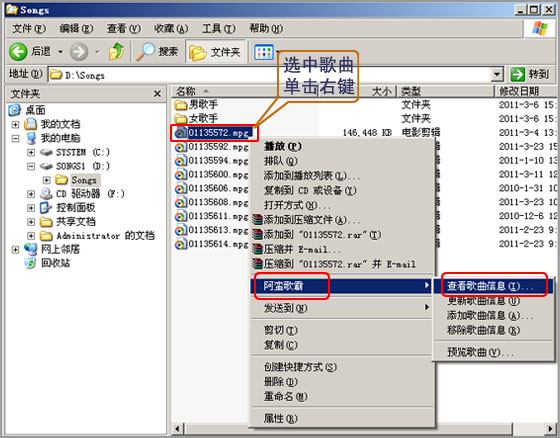Open the Views icon in toolbar

pyautogui.click(x=264, y=52)
